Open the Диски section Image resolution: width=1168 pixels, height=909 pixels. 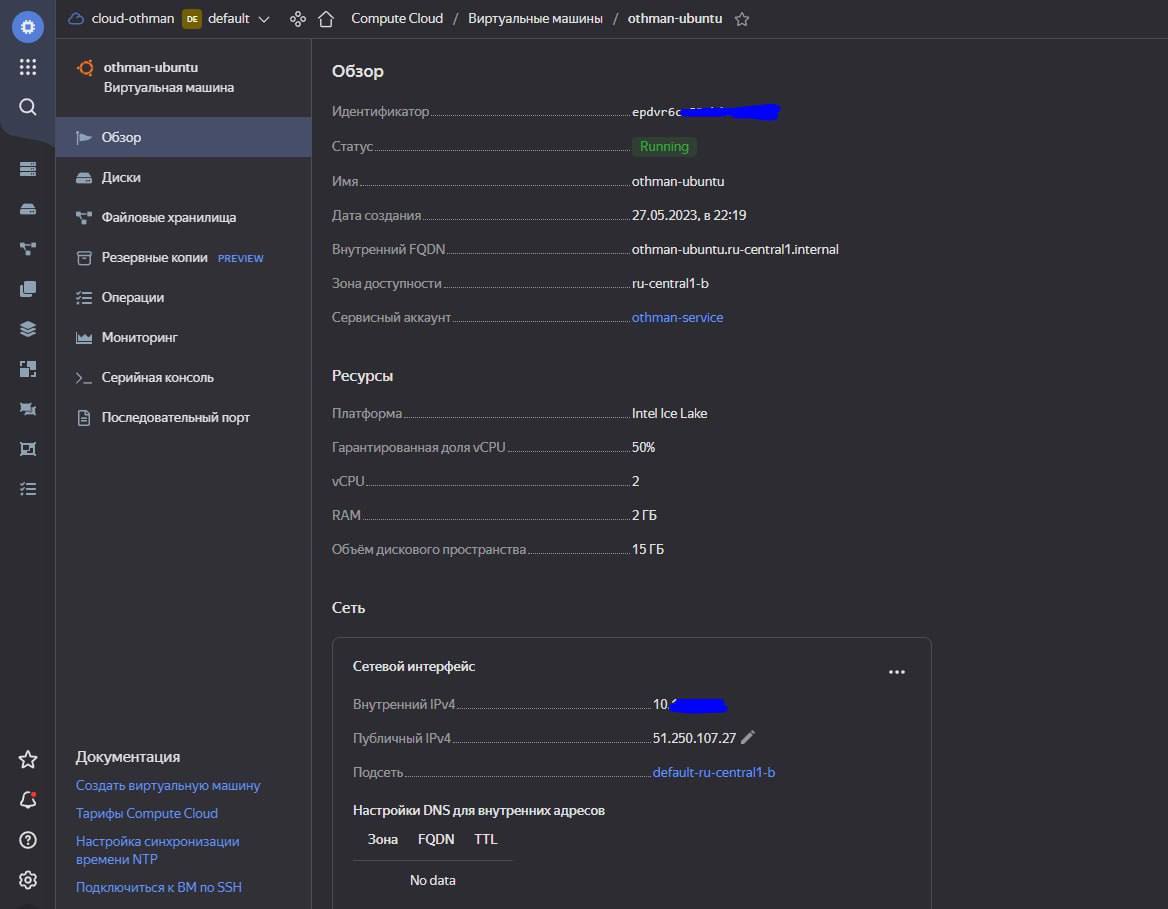(x=183, y=177)
